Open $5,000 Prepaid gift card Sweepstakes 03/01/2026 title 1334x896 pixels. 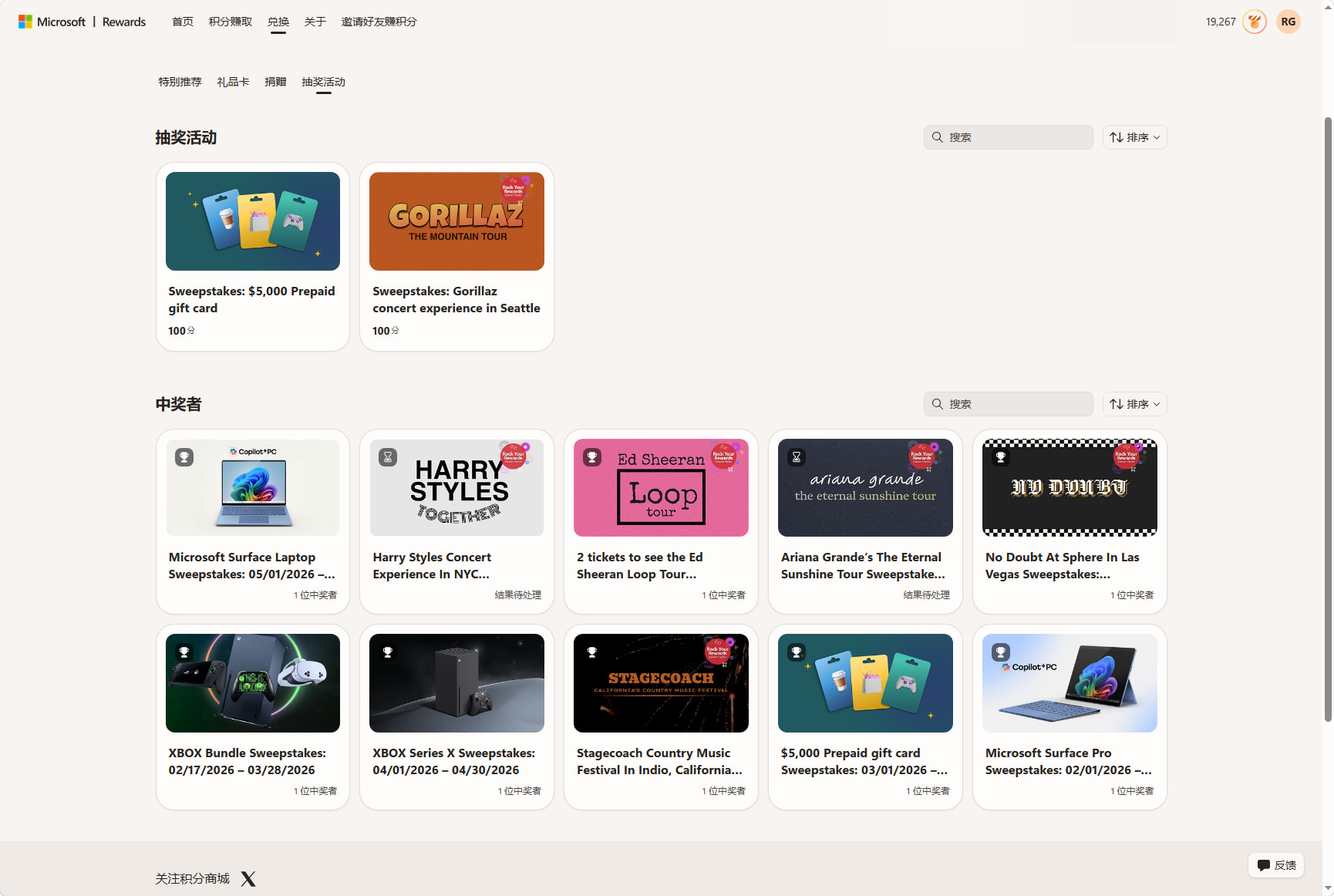pyautogui.click(x=864, y=762)
